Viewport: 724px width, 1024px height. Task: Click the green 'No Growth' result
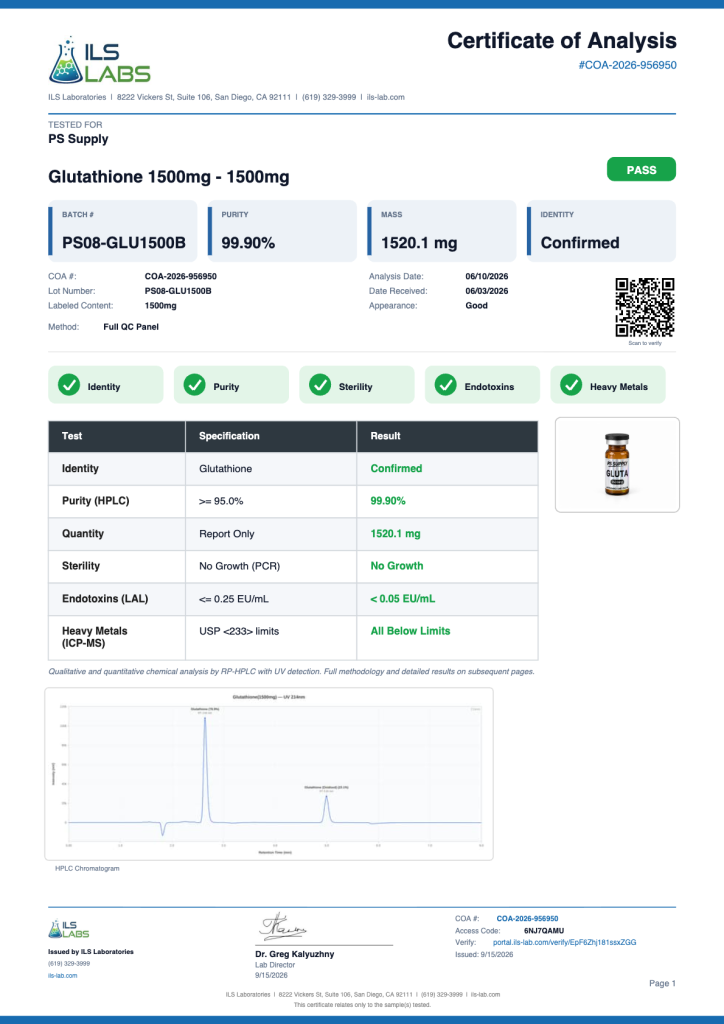pos(397,566)
